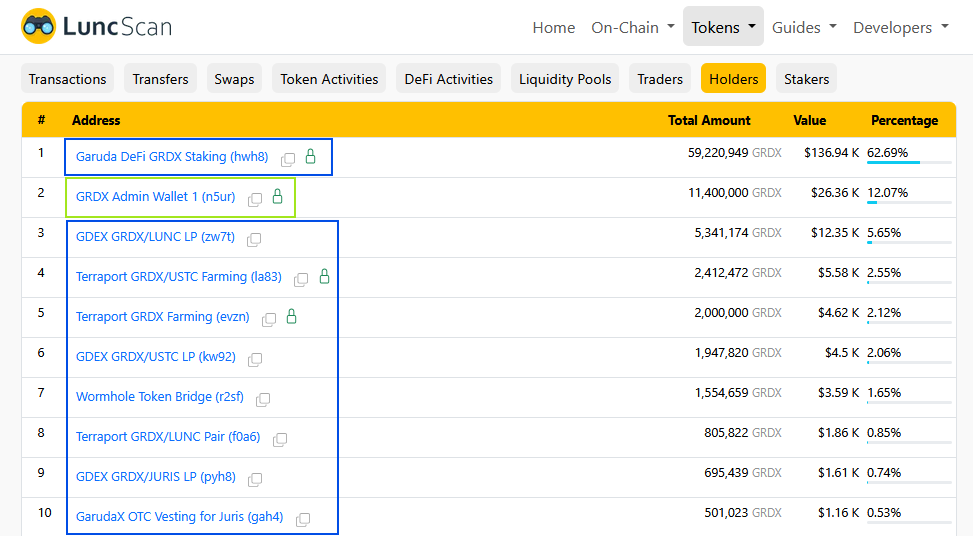The width and height of the screenshot is (973, 536).
Task: Click the Address column header
Action: pos(96,120)
